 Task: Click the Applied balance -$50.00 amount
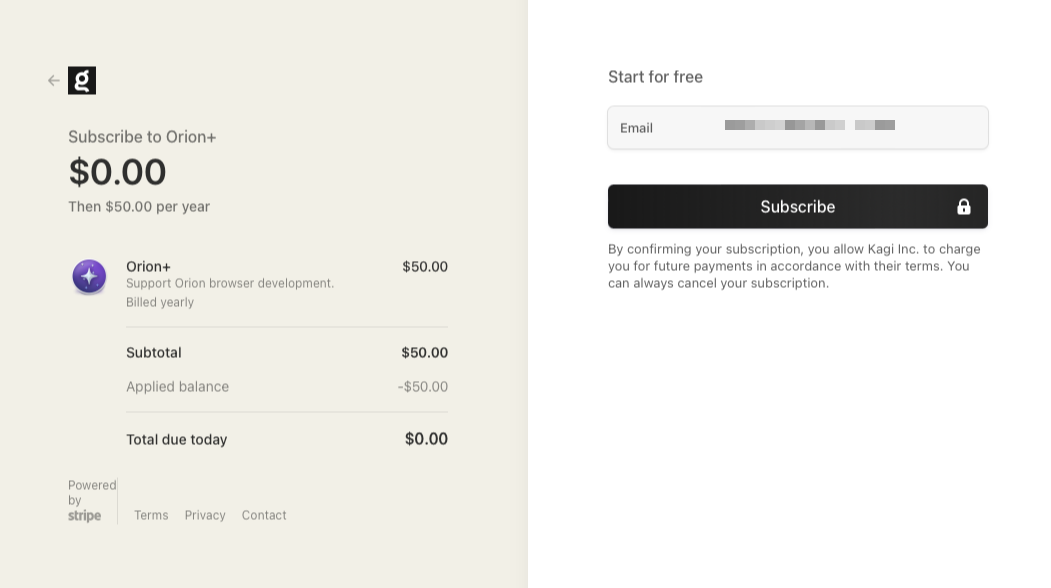tap(422, 387)
